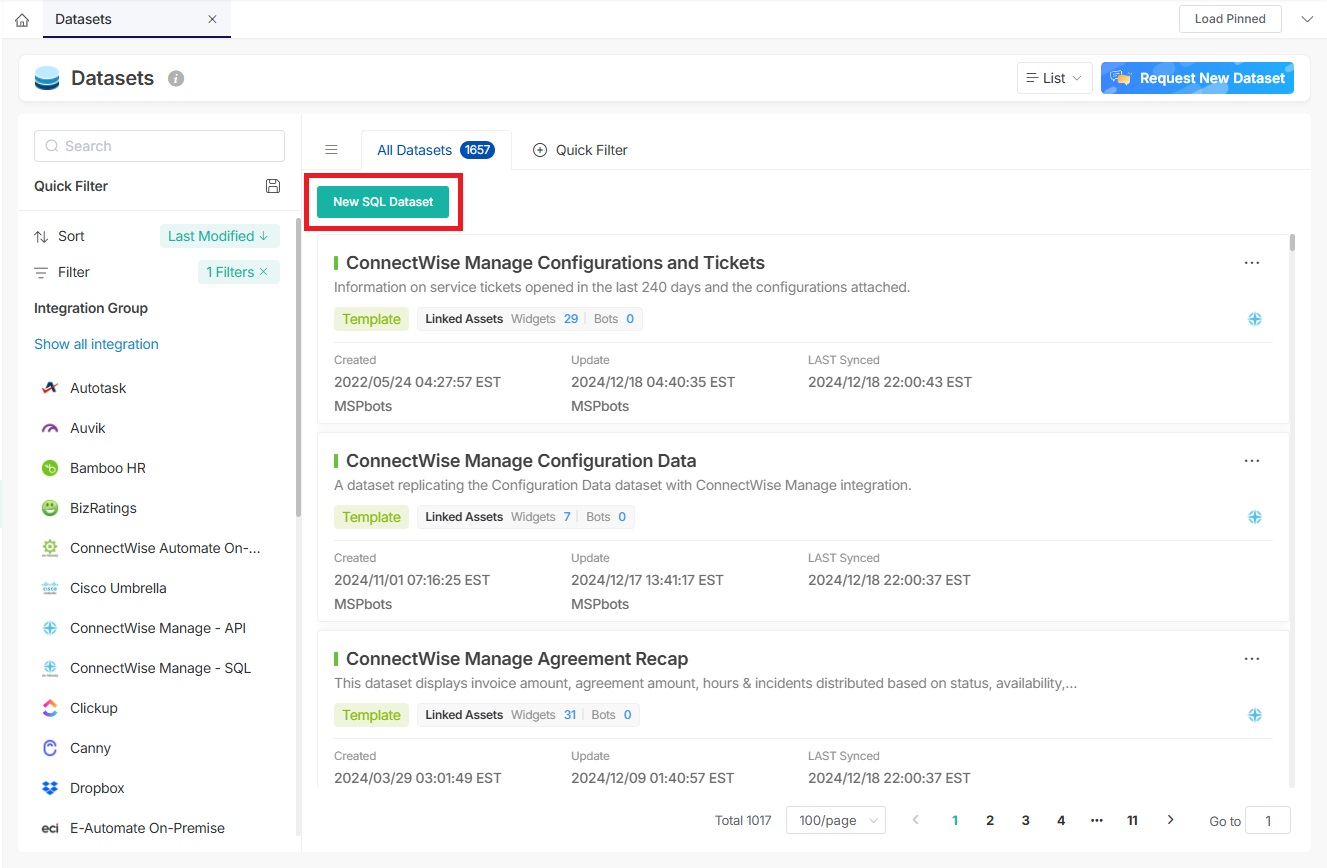1327x868 pixels.
Task: Click the dataset Search field
Action: tap(160, 146)
